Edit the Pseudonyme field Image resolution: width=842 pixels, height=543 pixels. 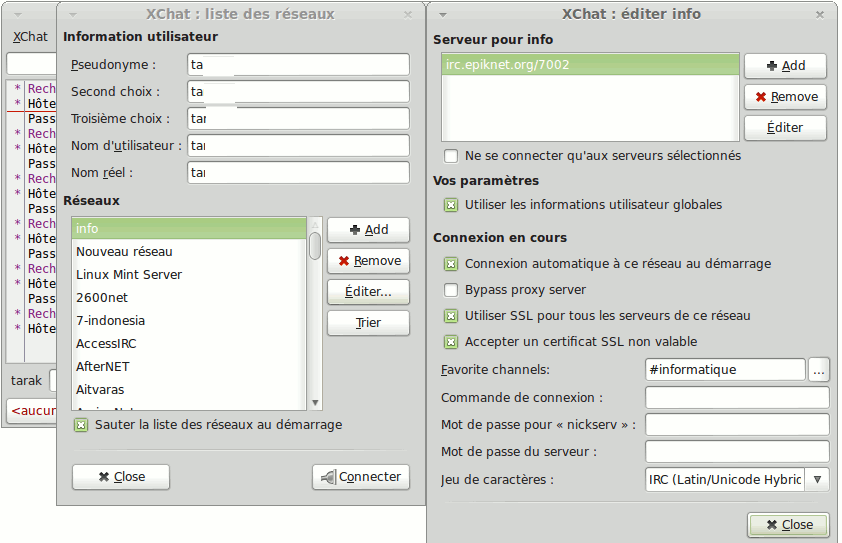[298, 64]
